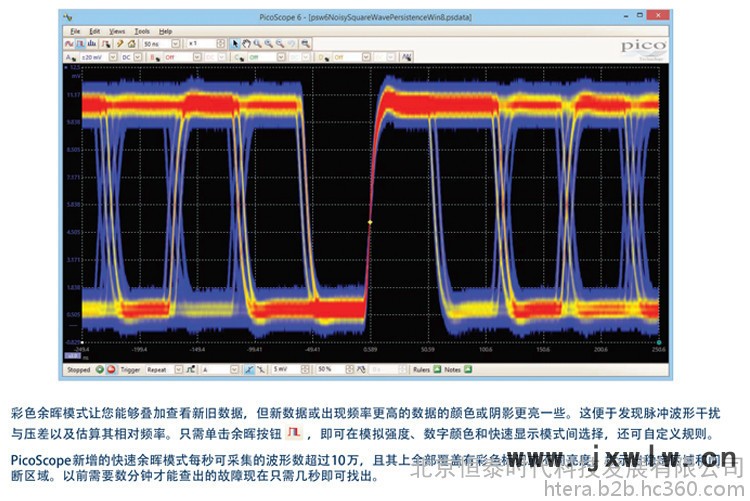Click the blue axis scaling button at bottom-left
The image size is (750, 501).
coord(73,356)
